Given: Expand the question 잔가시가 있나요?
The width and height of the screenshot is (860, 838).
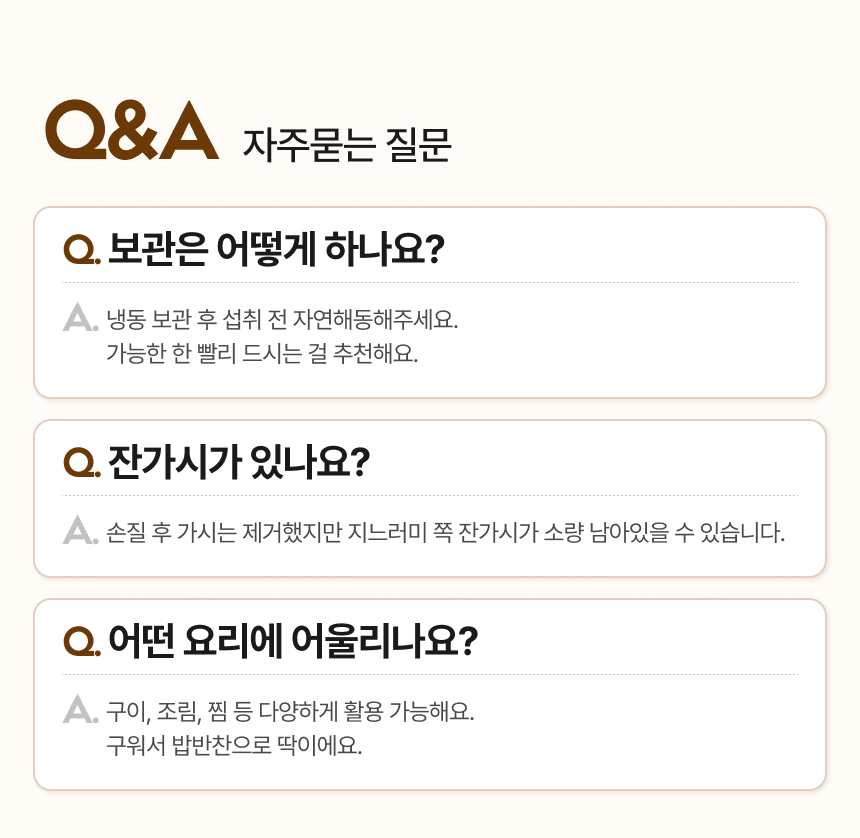Looking at the screenshot, I should pos(239,461).
